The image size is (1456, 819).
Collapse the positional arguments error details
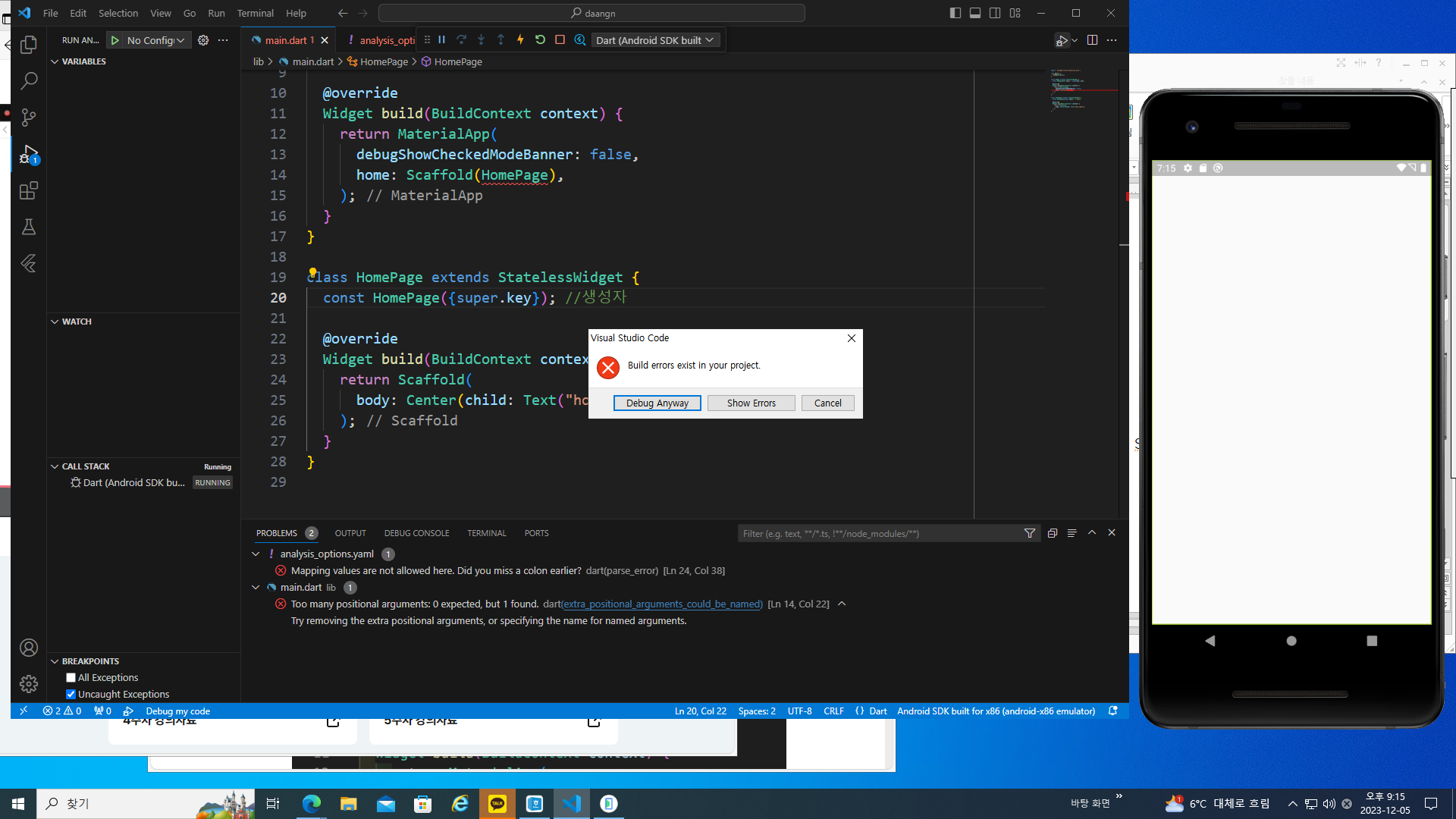(x=842, y=604)
